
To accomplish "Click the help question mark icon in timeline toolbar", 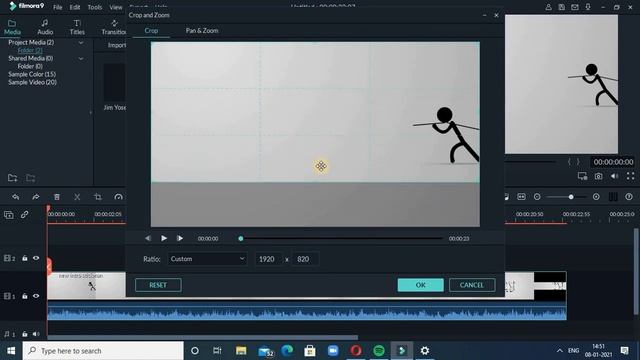I will pyautogui.click(x=629, y=197).
